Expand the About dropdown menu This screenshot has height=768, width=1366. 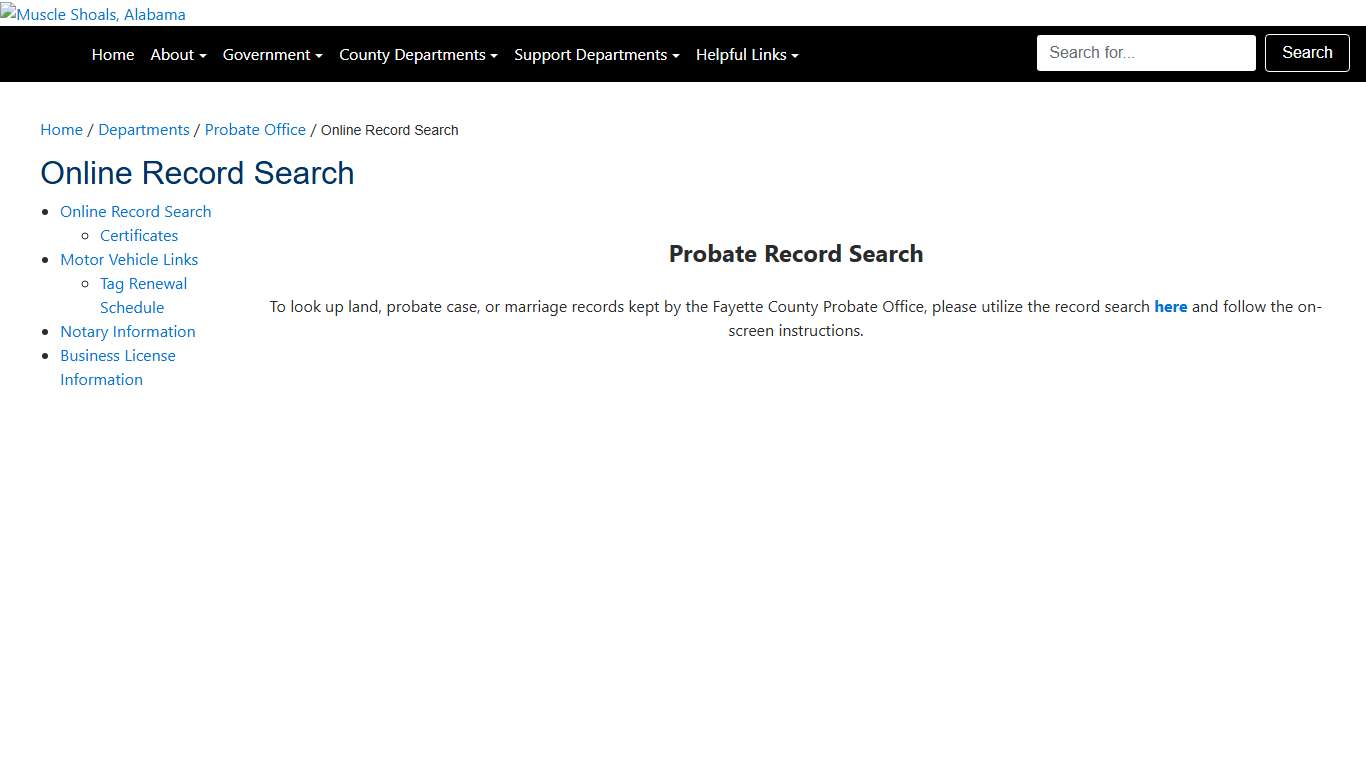pos(177,54)
